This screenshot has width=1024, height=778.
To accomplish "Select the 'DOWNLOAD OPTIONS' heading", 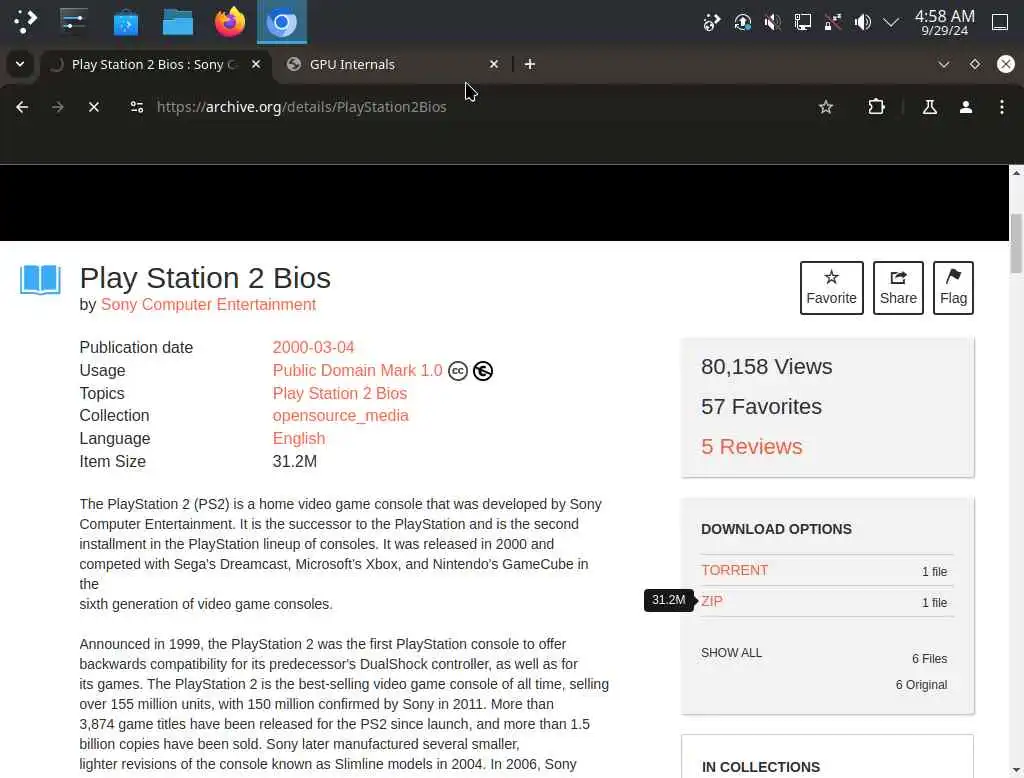I will [x=776, y=529].
